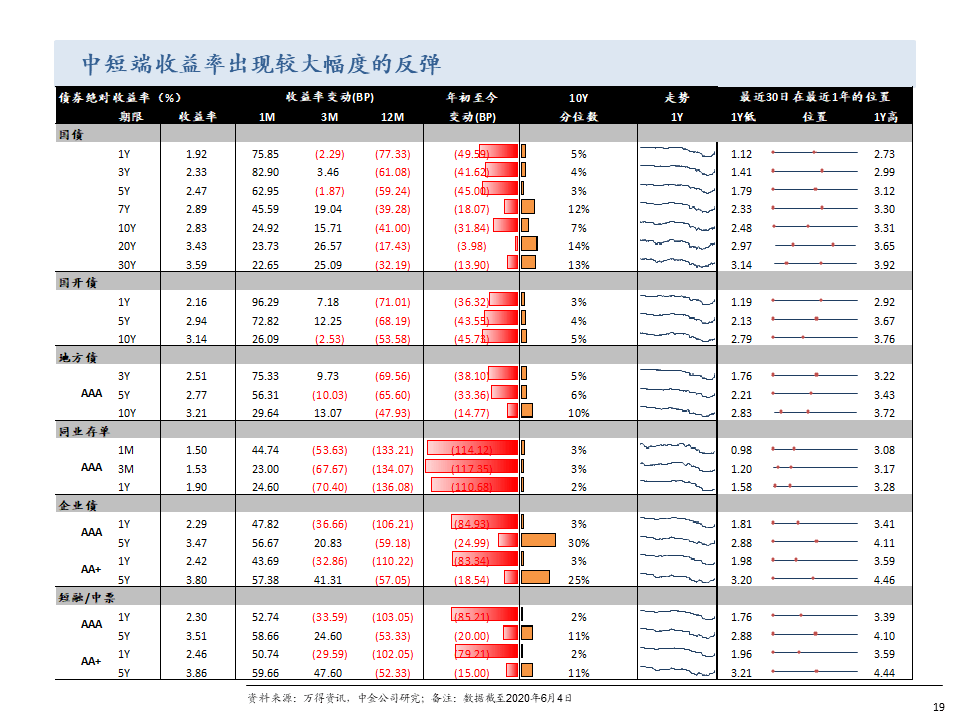Select the 7Y term label
This screenshot has height=720, width=960.
click(x=124, y=209)
